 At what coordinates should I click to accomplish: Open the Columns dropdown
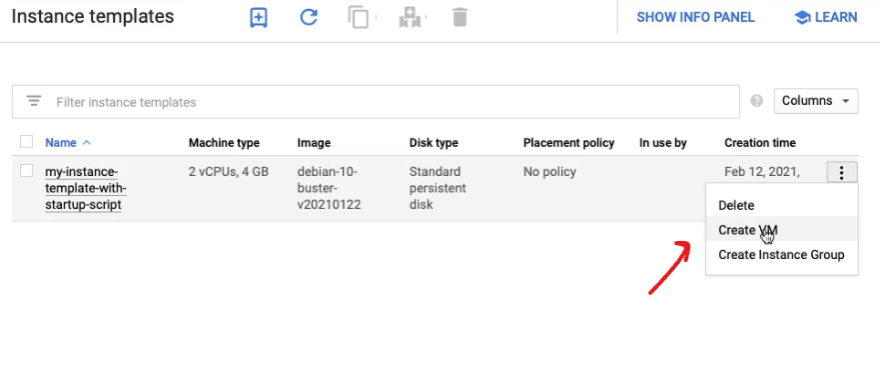[x=816, y=101]
